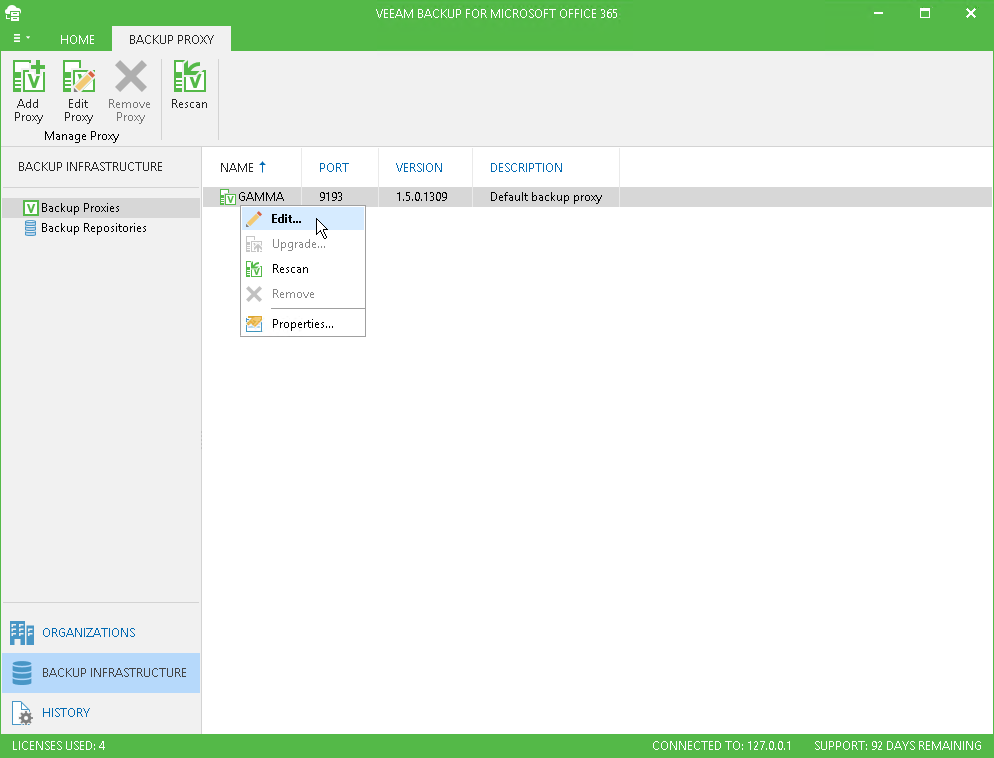The height and width of the screenshot is (758, 994).
Task: Click the icon beside Properties...
Action: [254, 324]
